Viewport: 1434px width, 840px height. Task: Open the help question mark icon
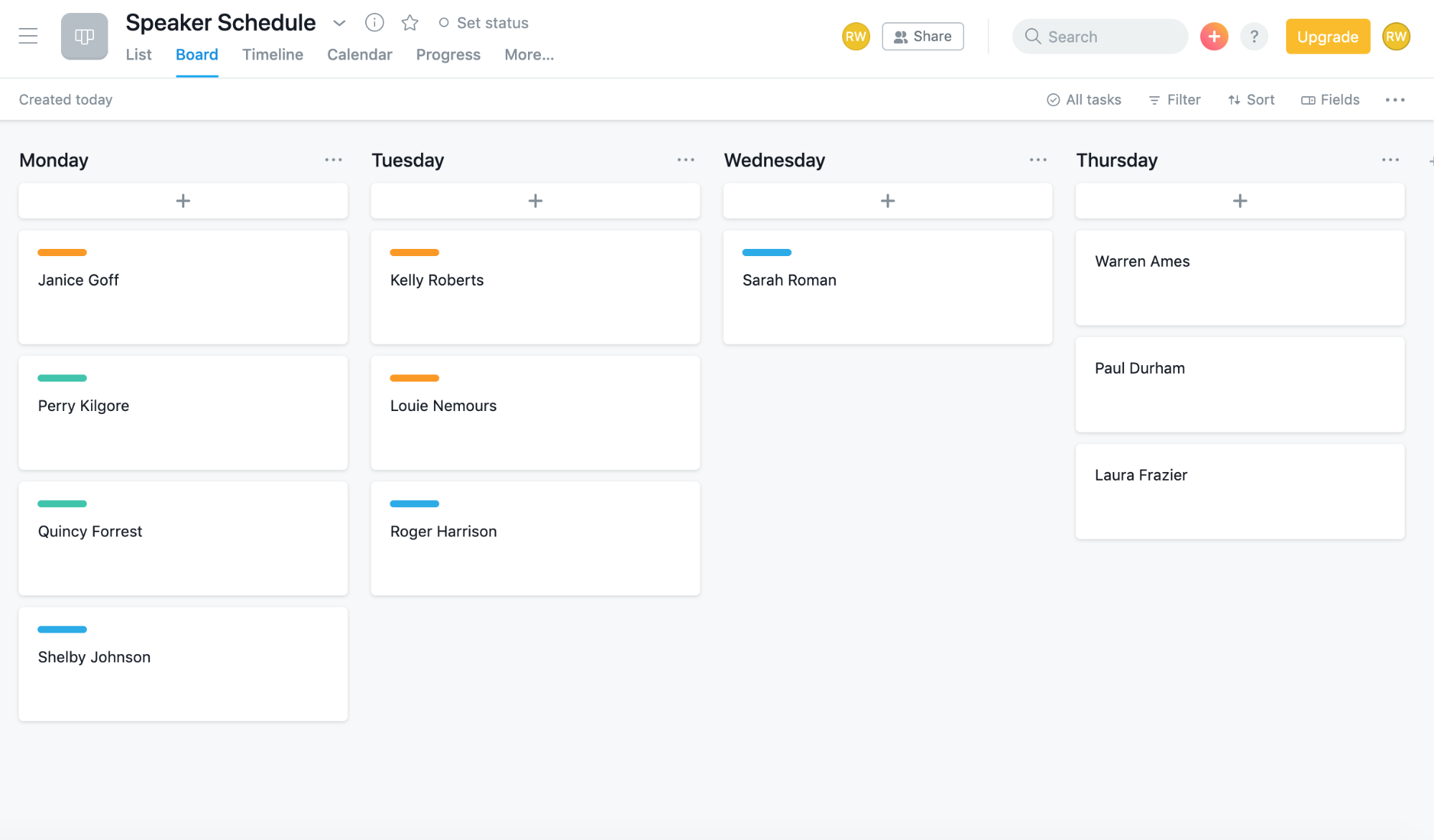tap(1253, 37)
